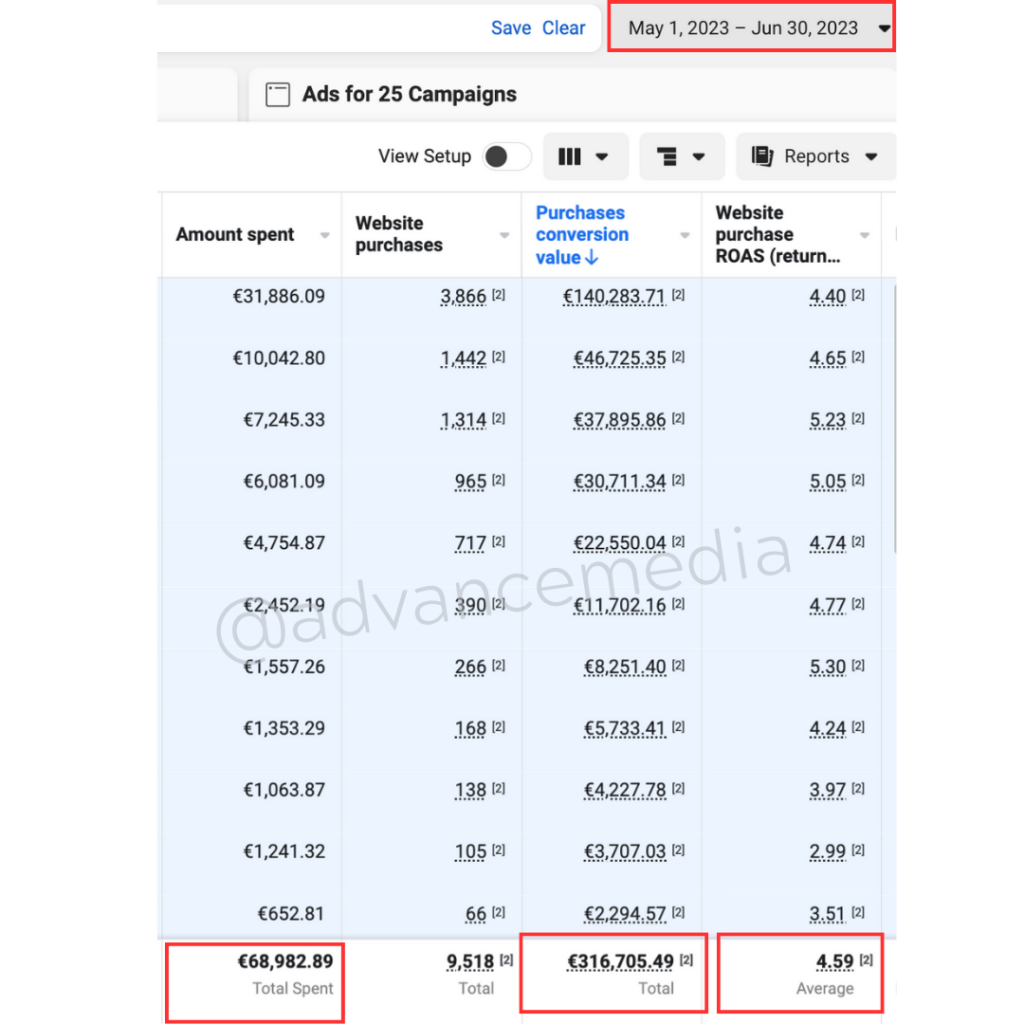1024x1024 pixels.
Task: Select the Ads for 25 Campaigns tab
Action: click(x=409, y=95)
